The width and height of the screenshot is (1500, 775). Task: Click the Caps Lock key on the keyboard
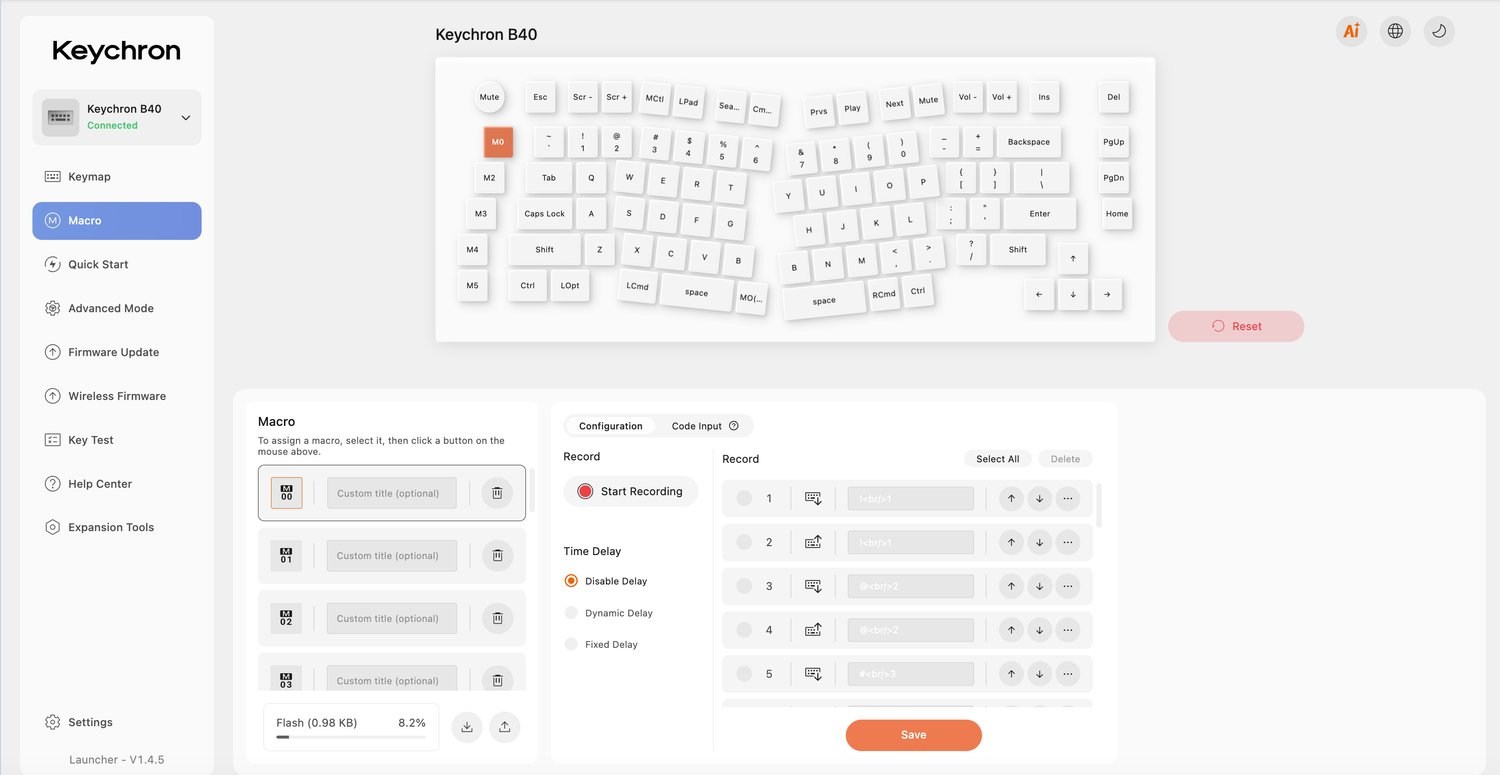(545, 213)
